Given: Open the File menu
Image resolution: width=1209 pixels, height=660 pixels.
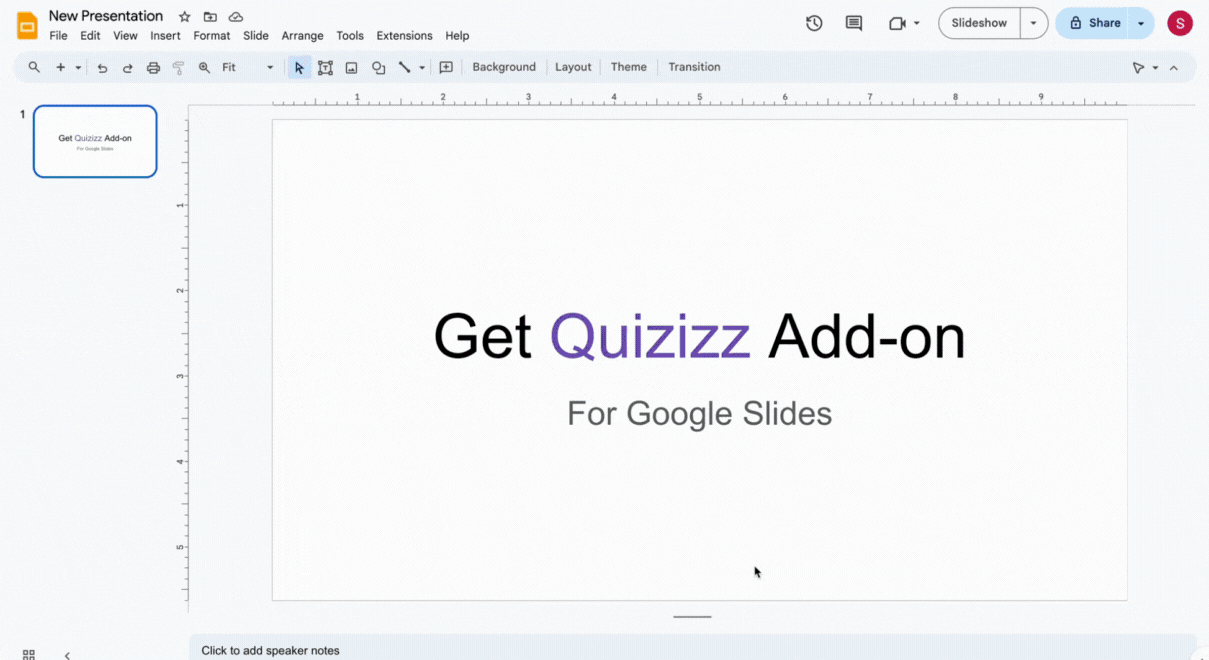Looking at the screenshot, I should 59,36.
